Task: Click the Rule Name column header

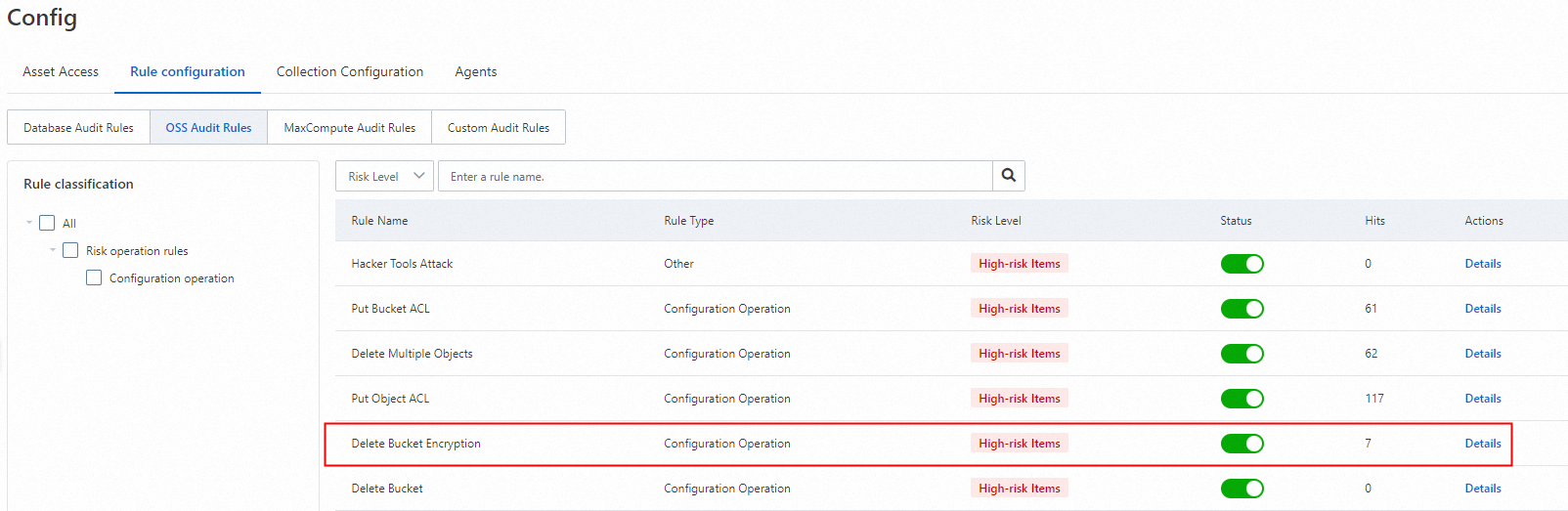Action: click(x=379, y=221)
